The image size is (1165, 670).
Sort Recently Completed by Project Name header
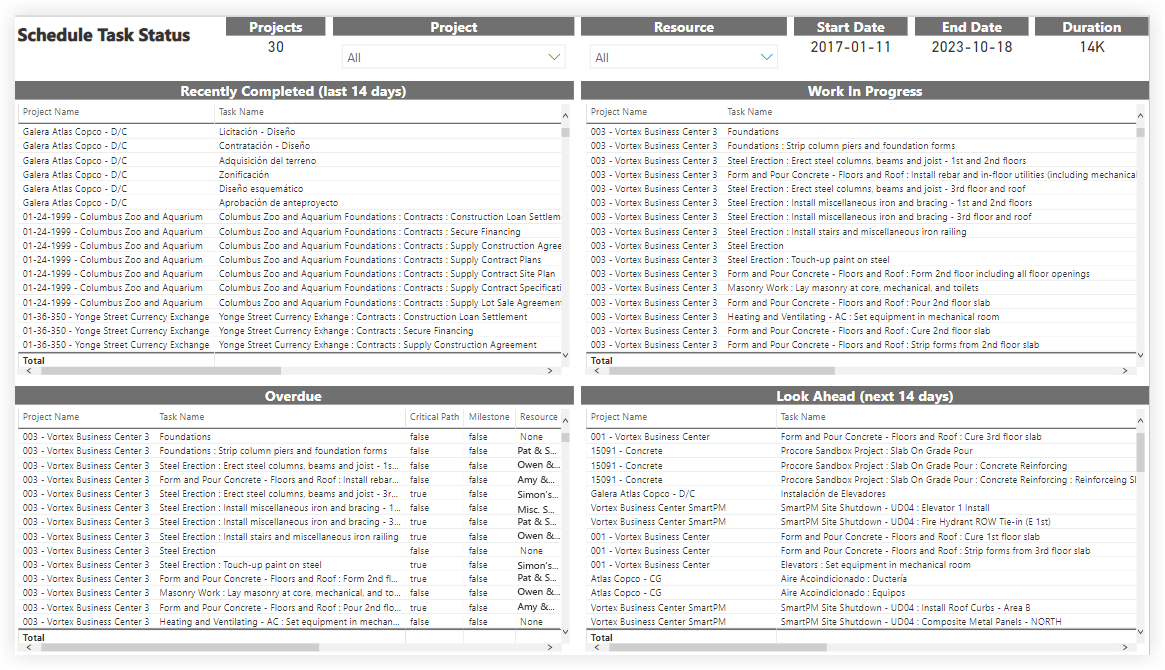point(51,111)
